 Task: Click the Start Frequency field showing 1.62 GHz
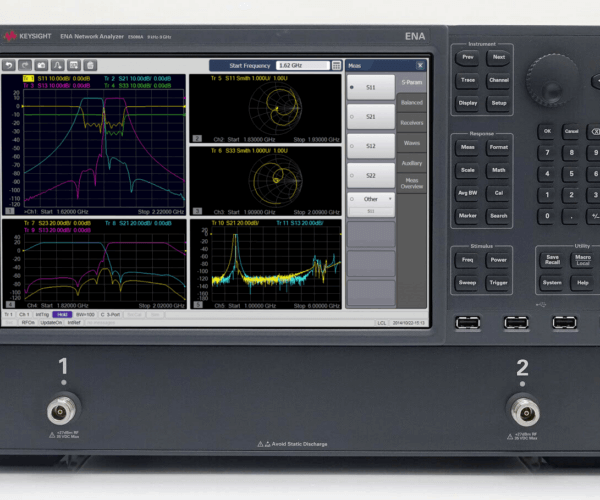point(302,65)
